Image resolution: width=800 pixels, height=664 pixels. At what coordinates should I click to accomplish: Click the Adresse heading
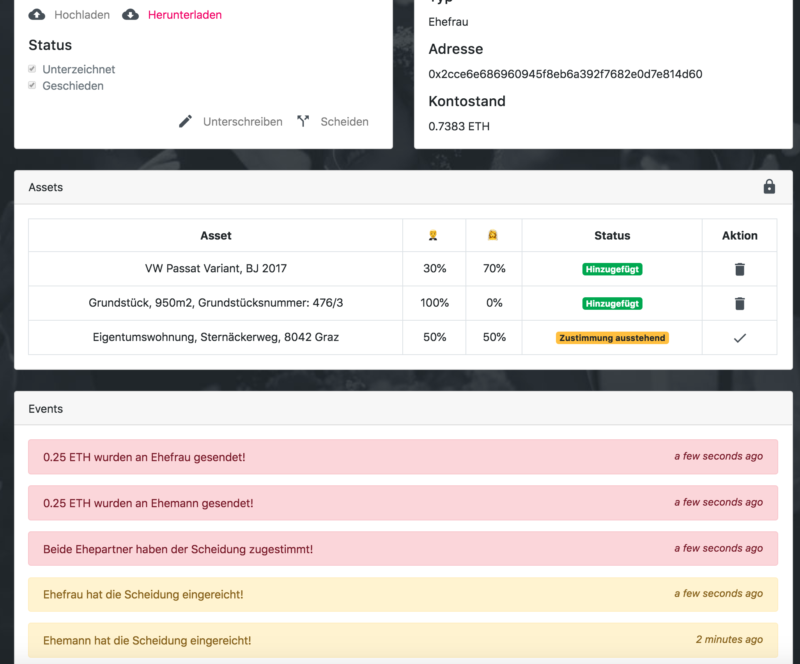click(x=456, y=49)
